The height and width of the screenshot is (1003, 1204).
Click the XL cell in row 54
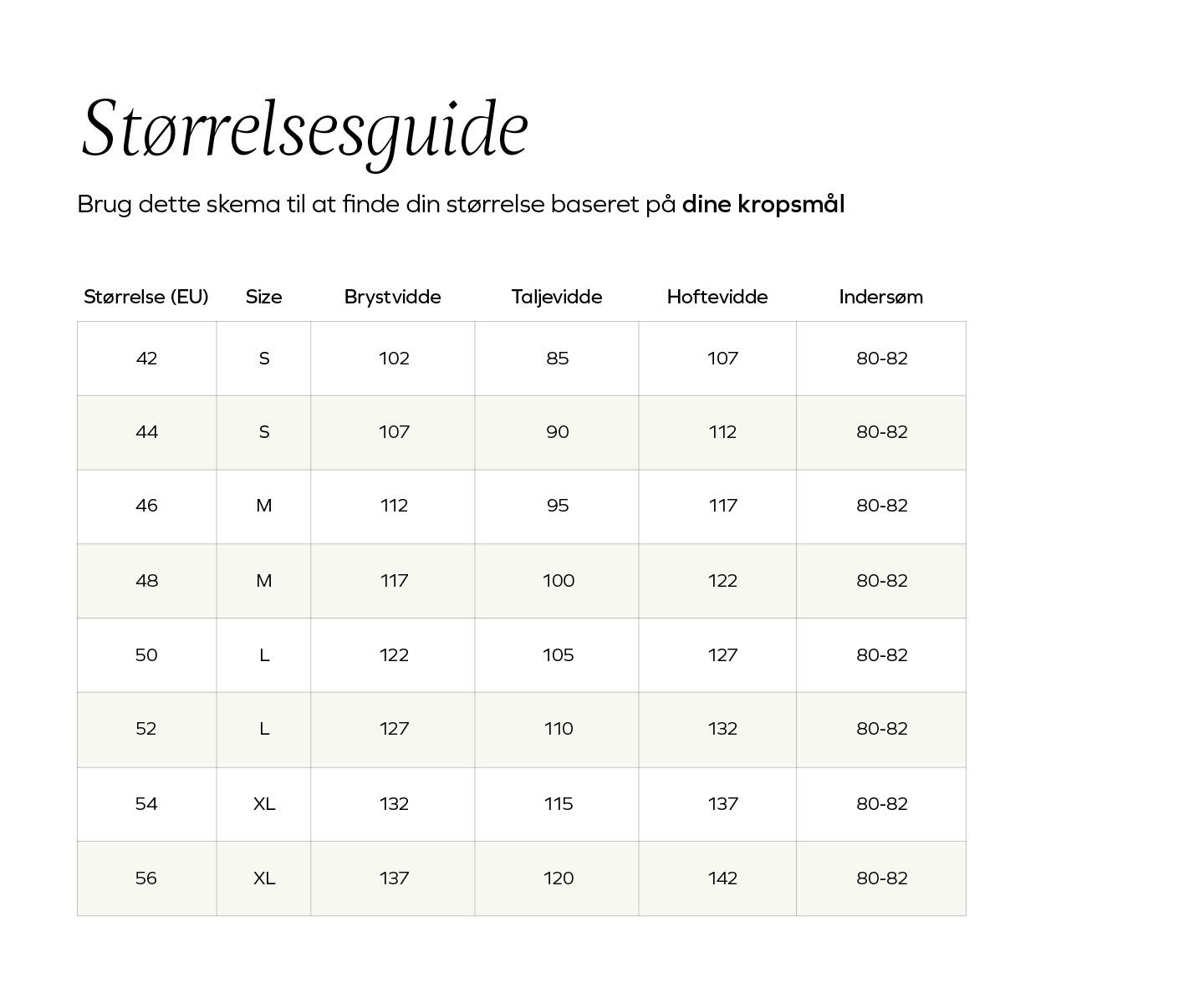(263, 804)
